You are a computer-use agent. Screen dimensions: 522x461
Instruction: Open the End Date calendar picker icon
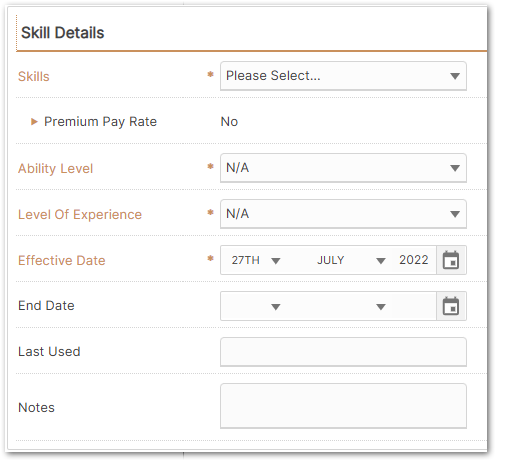451,306
